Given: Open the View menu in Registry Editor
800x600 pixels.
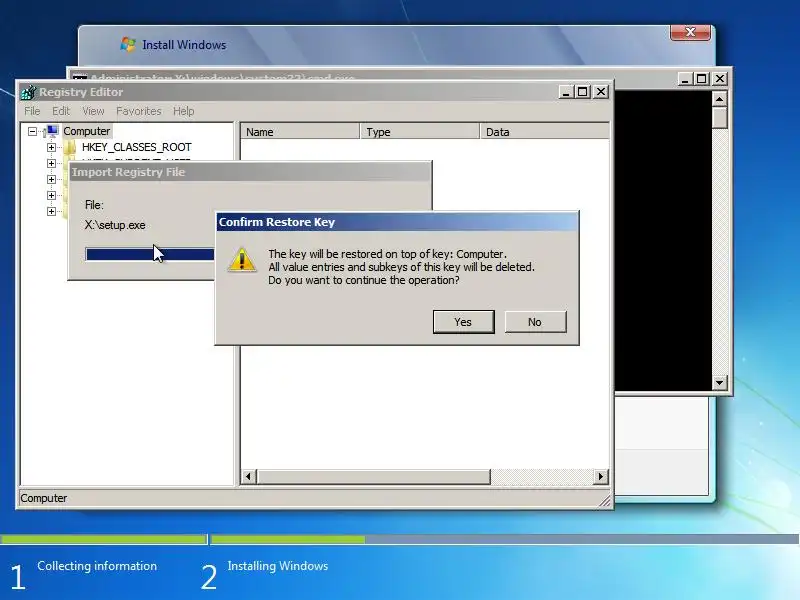Looking at the screenshot, I should tap(93, 111).
